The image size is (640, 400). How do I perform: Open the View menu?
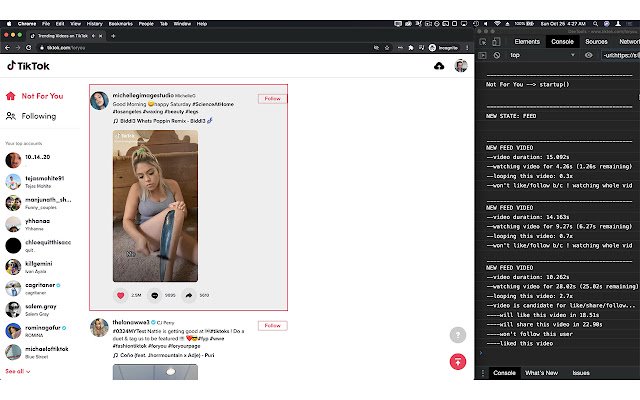[76, 24]
